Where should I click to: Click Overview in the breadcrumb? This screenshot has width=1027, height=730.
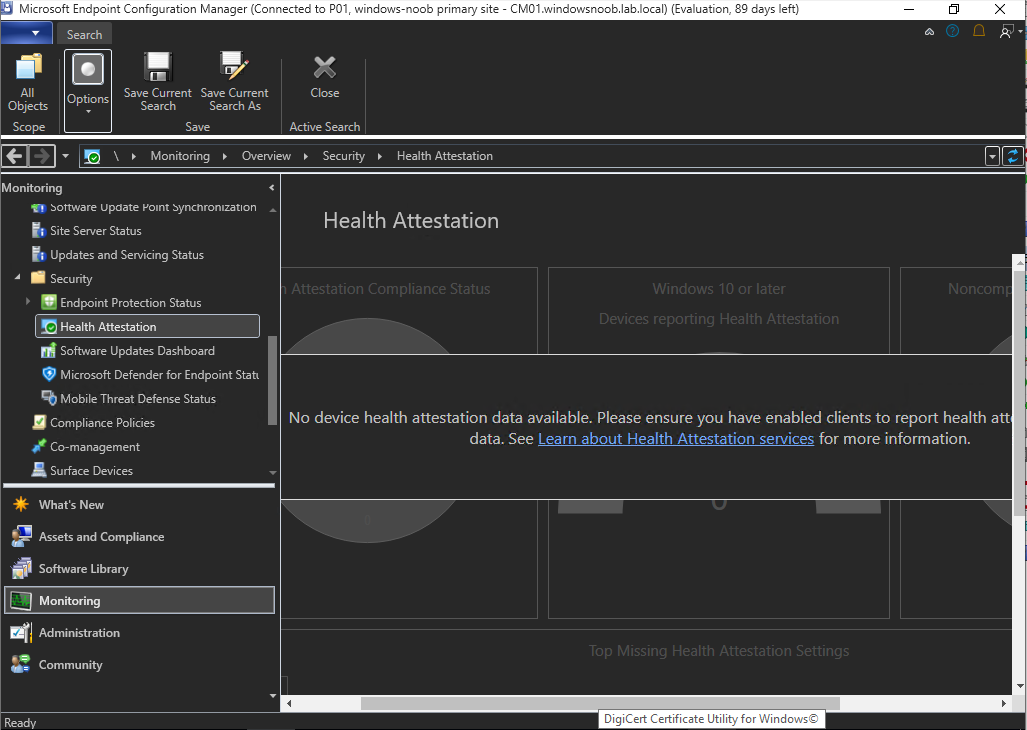[x=266, y=156]
